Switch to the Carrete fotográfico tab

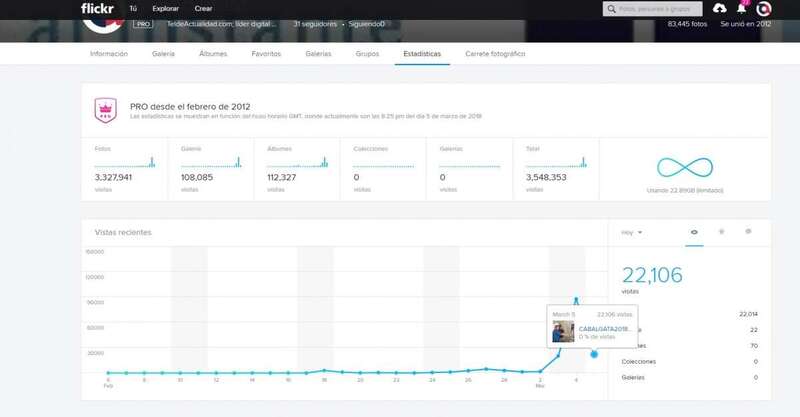(494, 53)
